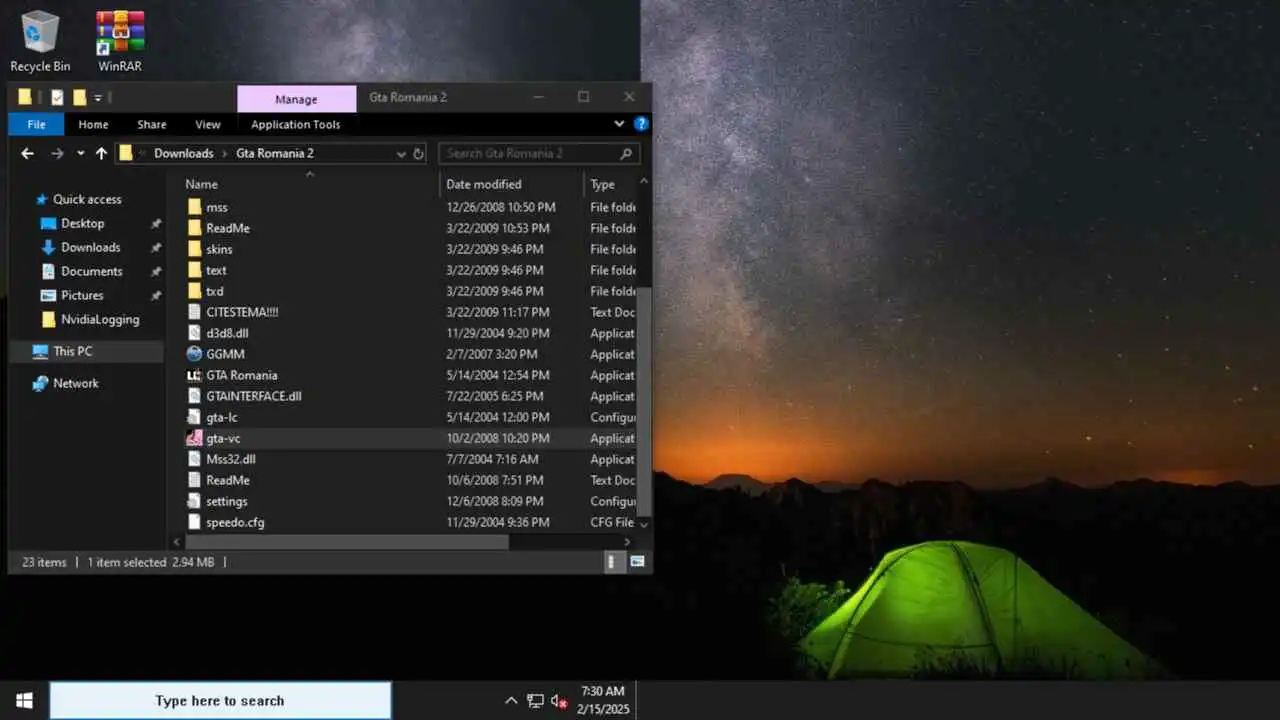Open Help via the blue question icon
The height and width of the screenshot is (720, 1280).
click(x=641, y=124)
